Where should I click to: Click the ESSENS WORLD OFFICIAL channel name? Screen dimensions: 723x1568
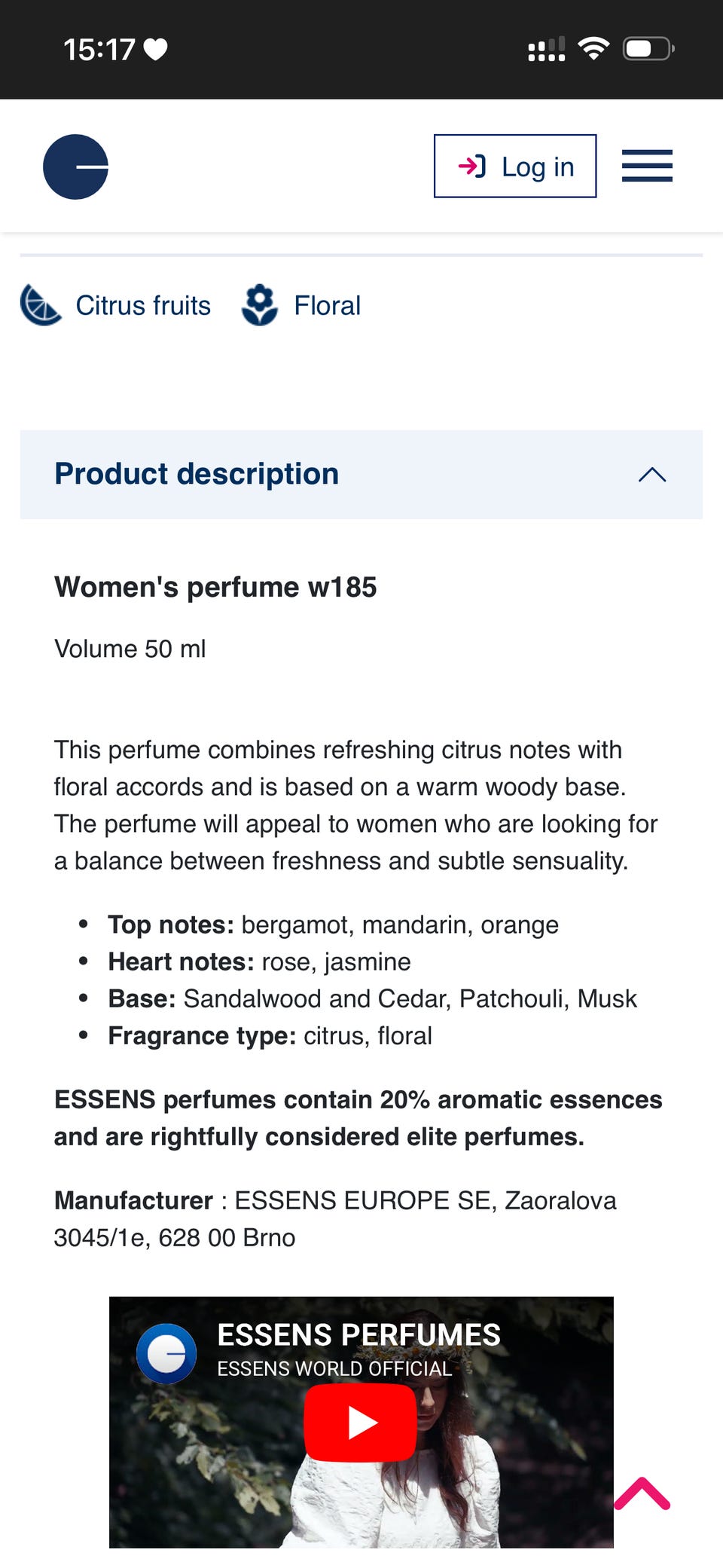334,1368
